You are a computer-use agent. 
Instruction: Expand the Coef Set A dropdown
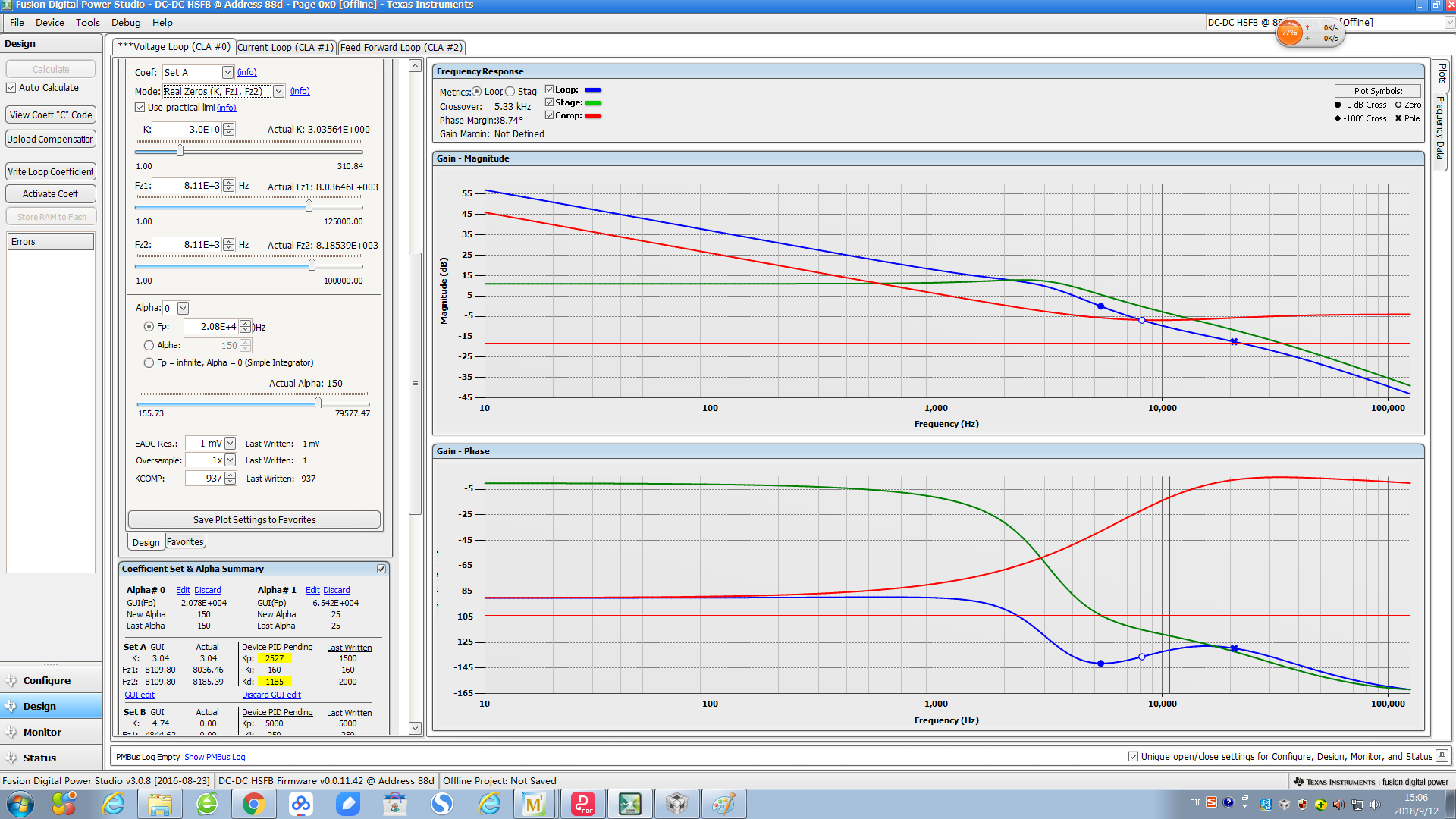227,73
